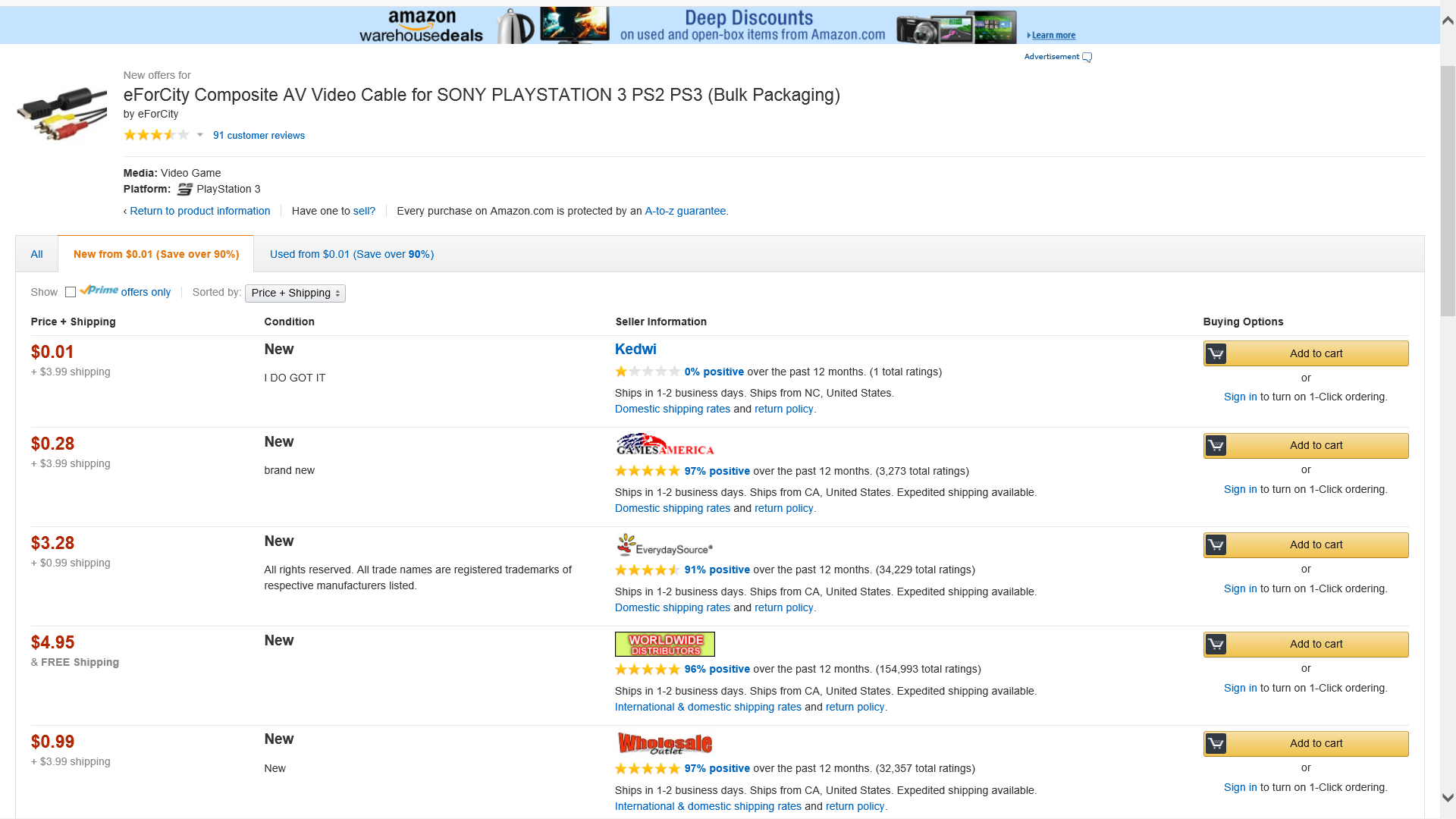
Task: Open Worldwide Distributors' International & domestic shipping rates
Action: click(708, 707)
